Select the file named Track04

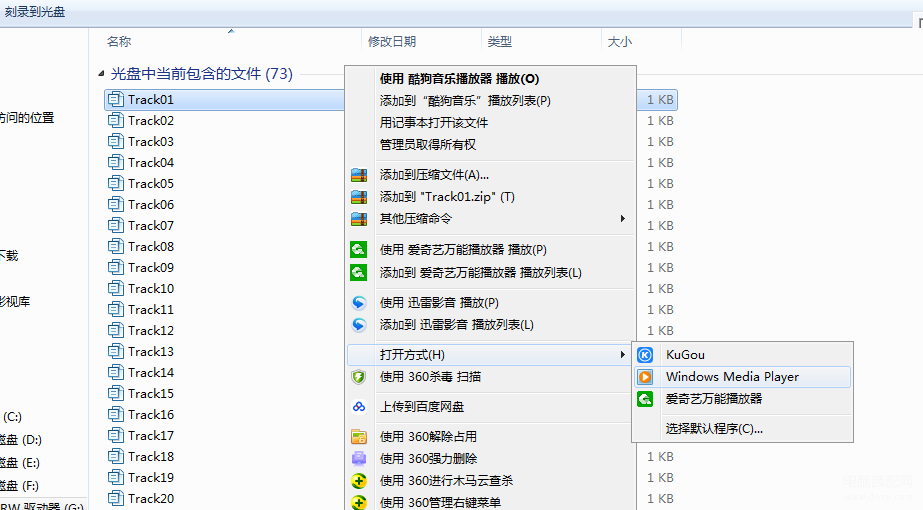pos(151,163)
